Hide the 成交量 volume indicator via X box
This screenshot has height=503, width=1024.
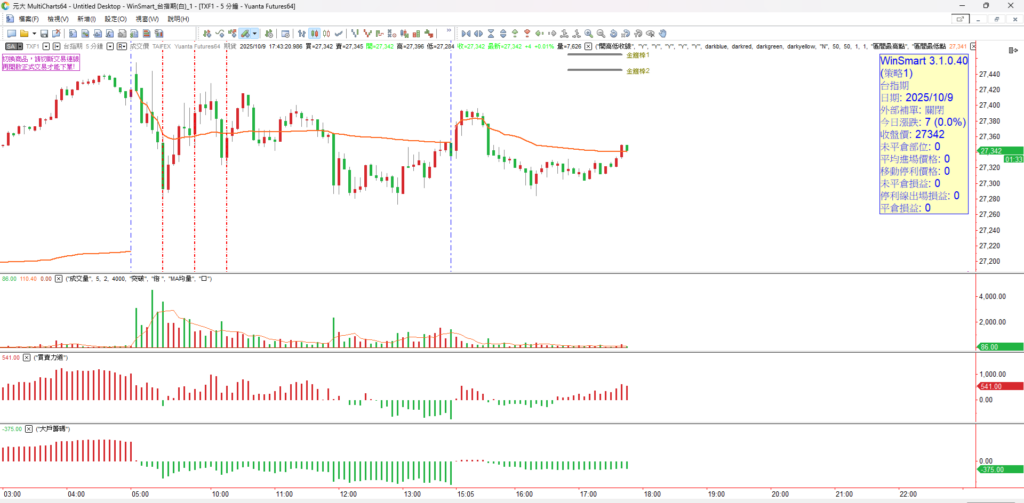click(57, 277)
